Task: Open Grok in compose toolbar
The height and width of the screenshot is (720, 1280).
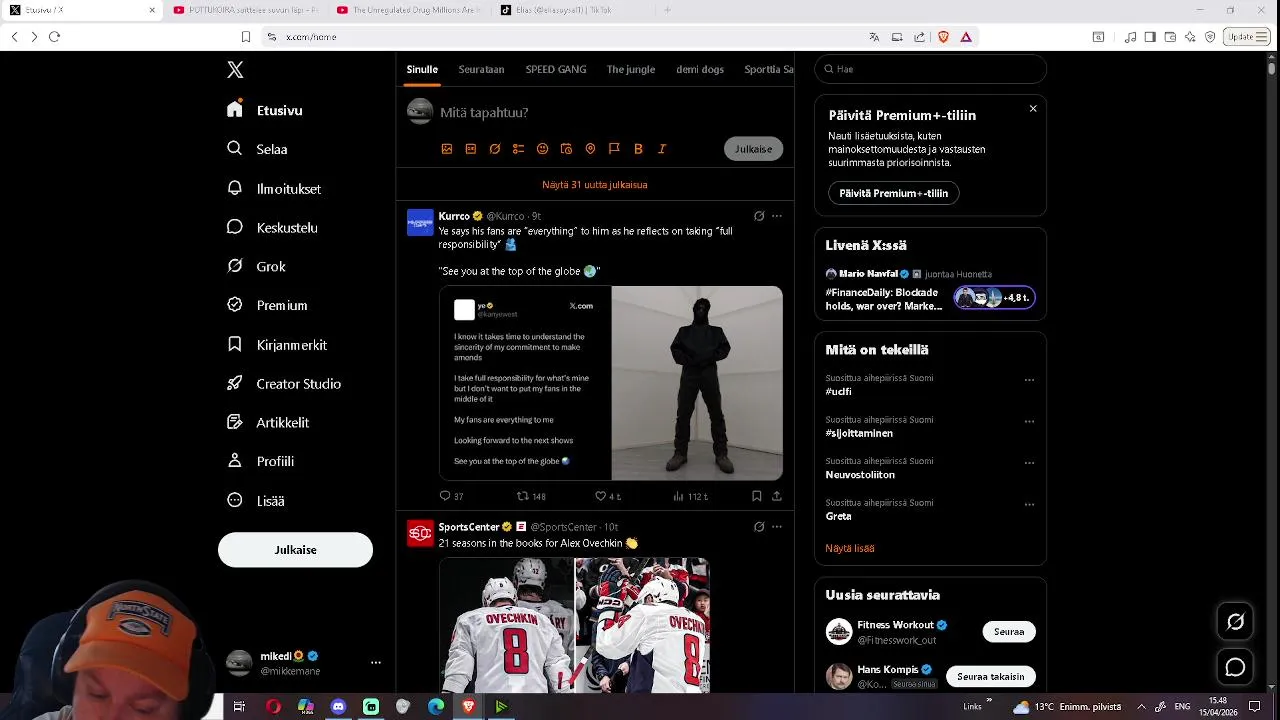Action: click(495, 149)
